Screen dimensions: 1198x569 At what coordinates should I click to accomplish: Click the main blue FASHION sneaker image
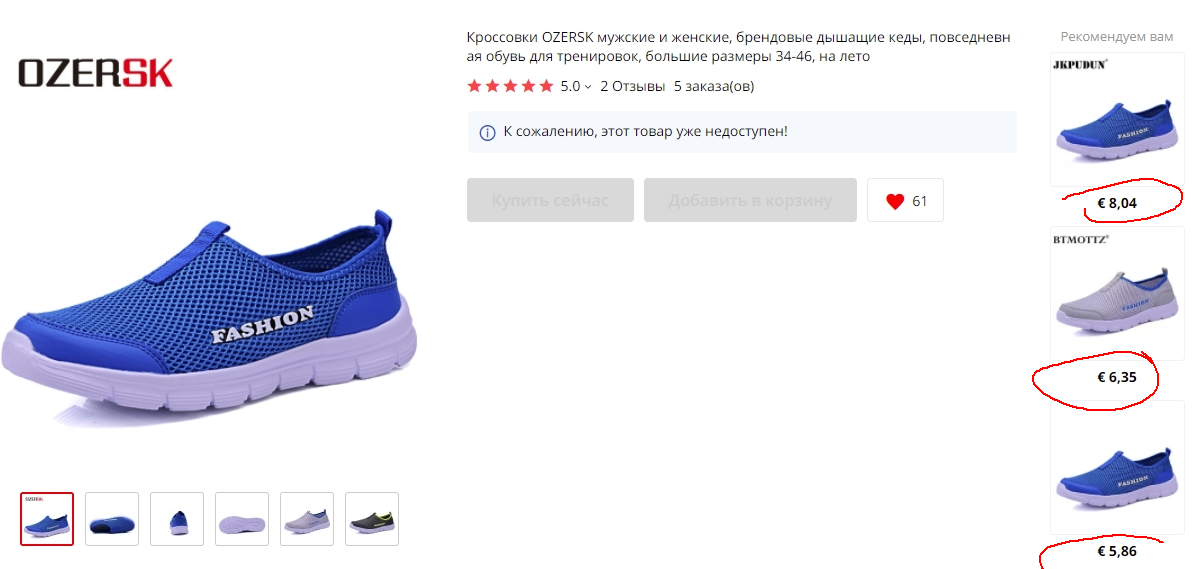tap(208, 317)
